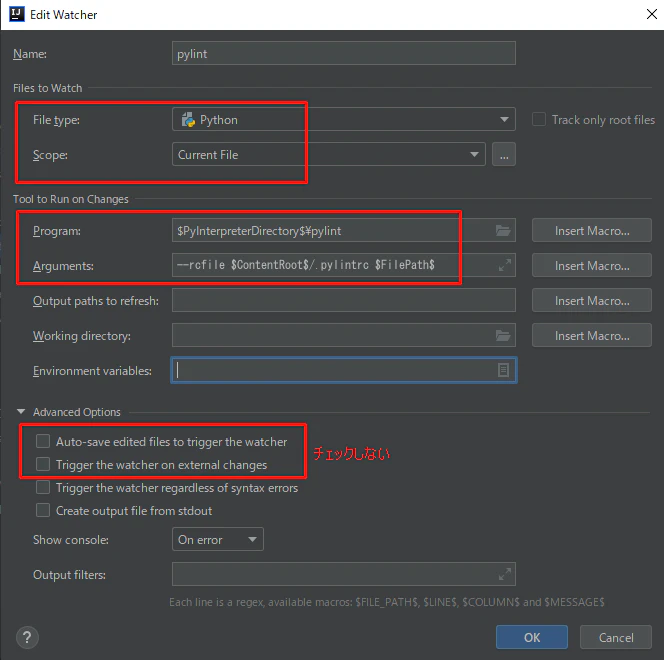Close the Edit Watcher dialog
This screenshot has width=664, height=660.
pos(652,14)
